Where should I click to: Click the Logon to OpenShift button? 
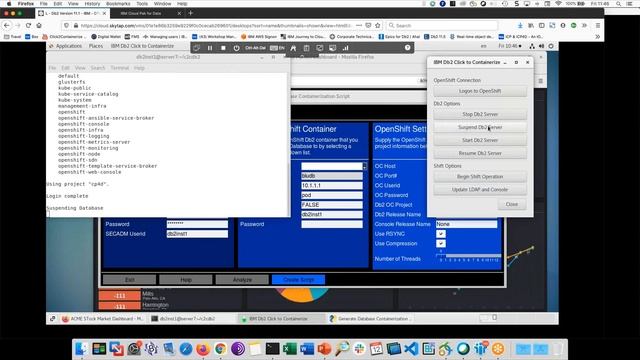(480, 91)
